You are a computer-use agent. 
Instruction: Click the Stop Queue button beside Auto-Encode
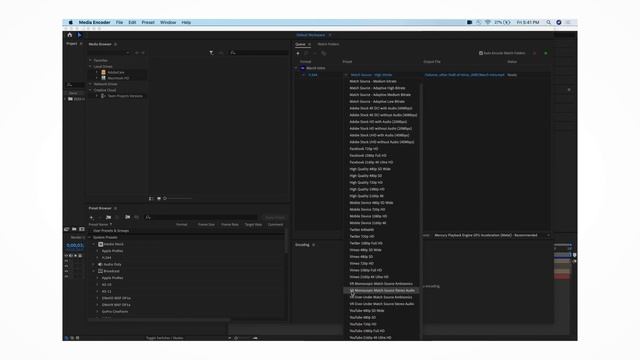(x=534, y=53)
